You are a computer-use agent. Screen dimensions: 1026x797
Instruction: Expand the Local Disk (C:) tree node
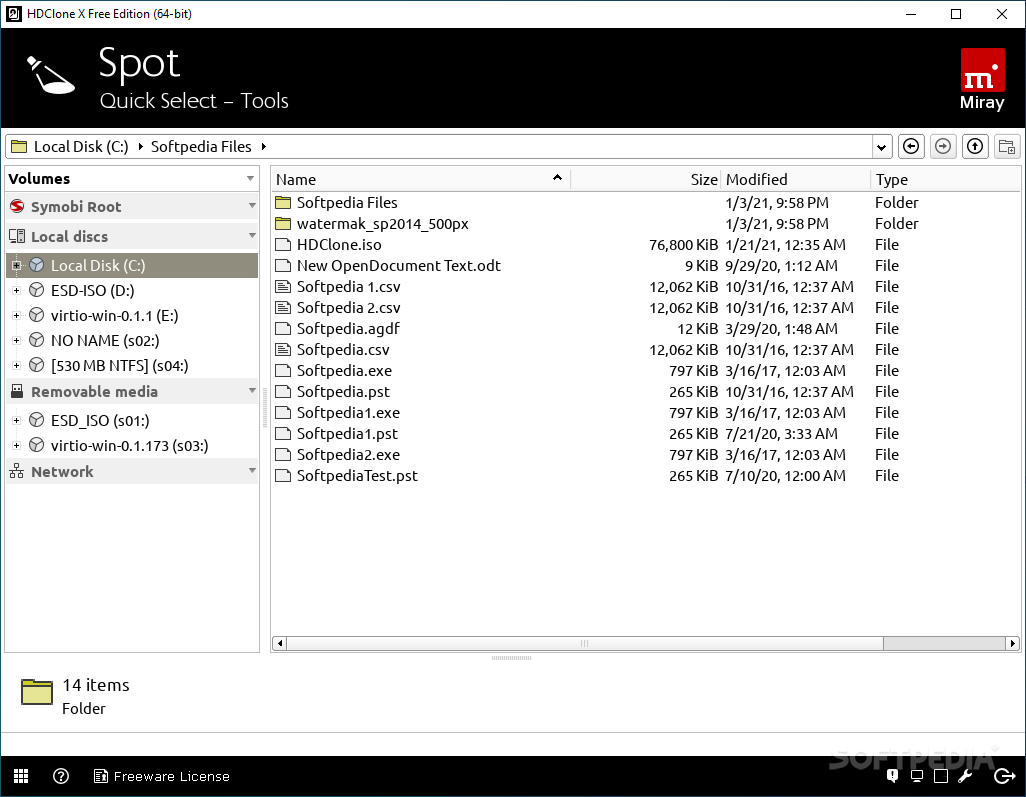pos(16,265)
